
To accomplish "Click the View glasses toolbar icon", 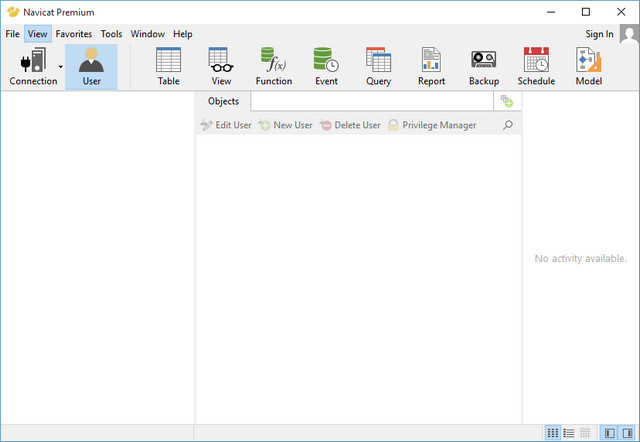I will (221, 66).
